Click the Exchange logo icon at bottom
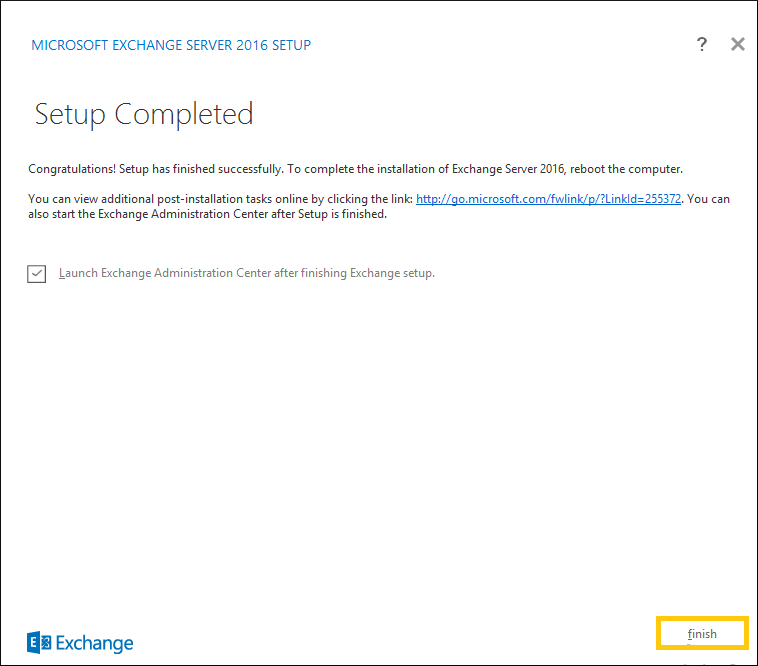Screen dimensions: 758x666 (x=39, y=642)
